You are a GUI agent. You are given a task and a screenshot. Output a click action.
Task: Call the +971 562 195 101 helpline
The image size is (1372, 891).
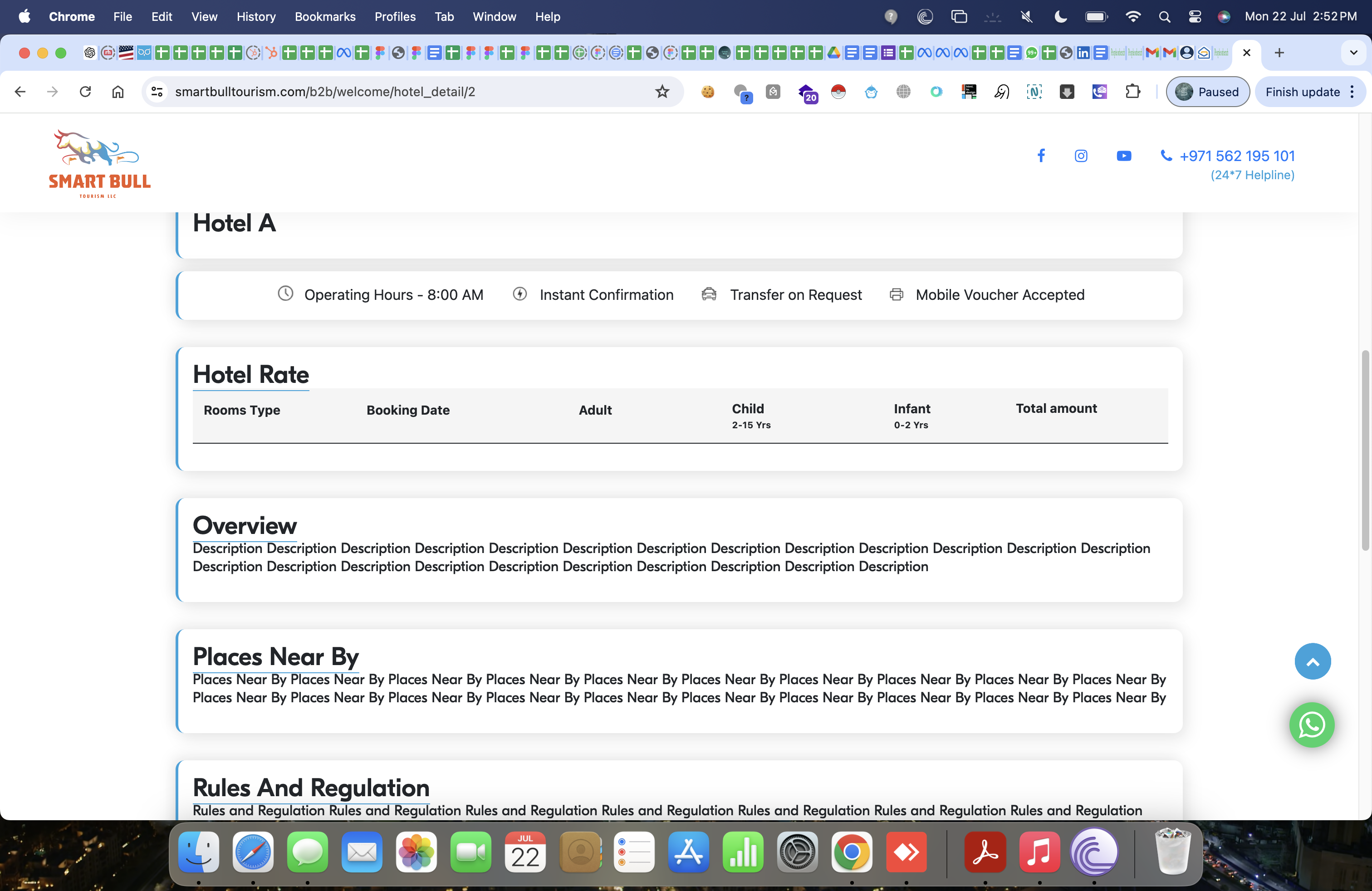point(1236,156)
